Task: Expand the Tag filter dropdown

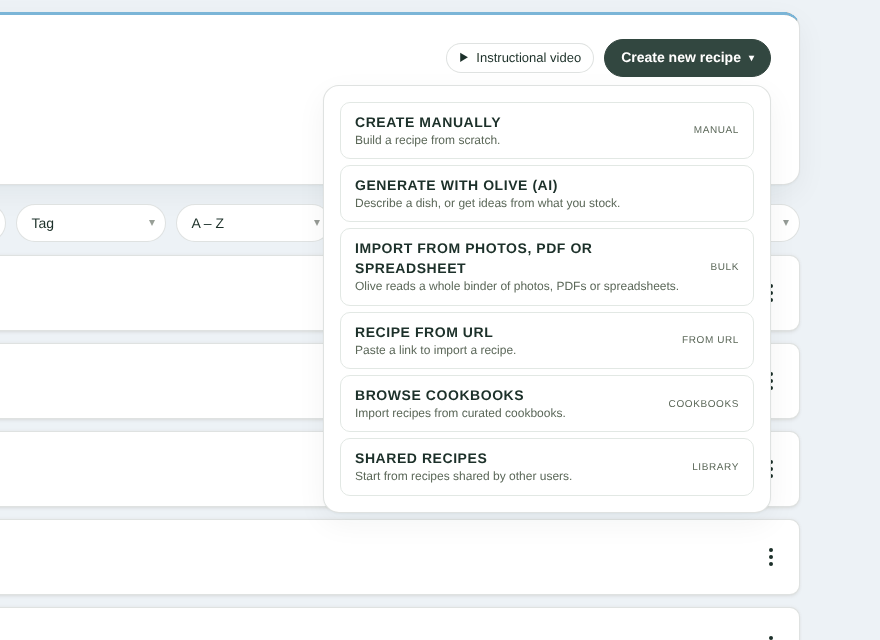Action: tap(91, 223)
